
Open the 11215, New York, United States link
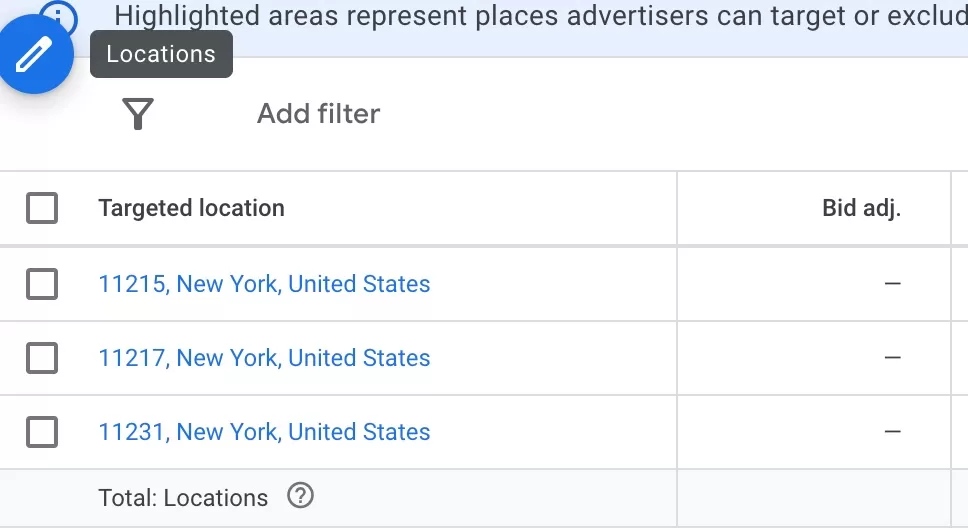(x=264, y=284)
